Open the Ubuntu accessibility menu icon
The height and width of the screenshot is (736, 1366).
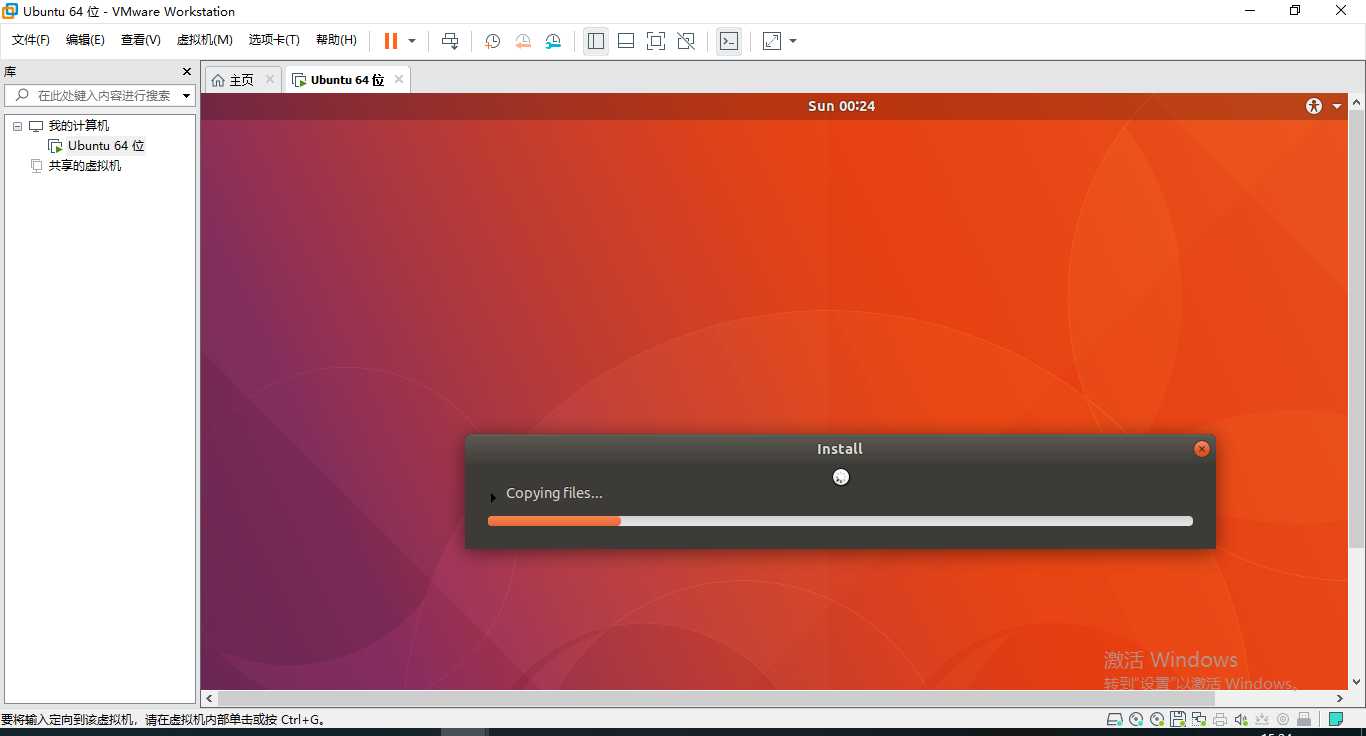point(1314,106)
